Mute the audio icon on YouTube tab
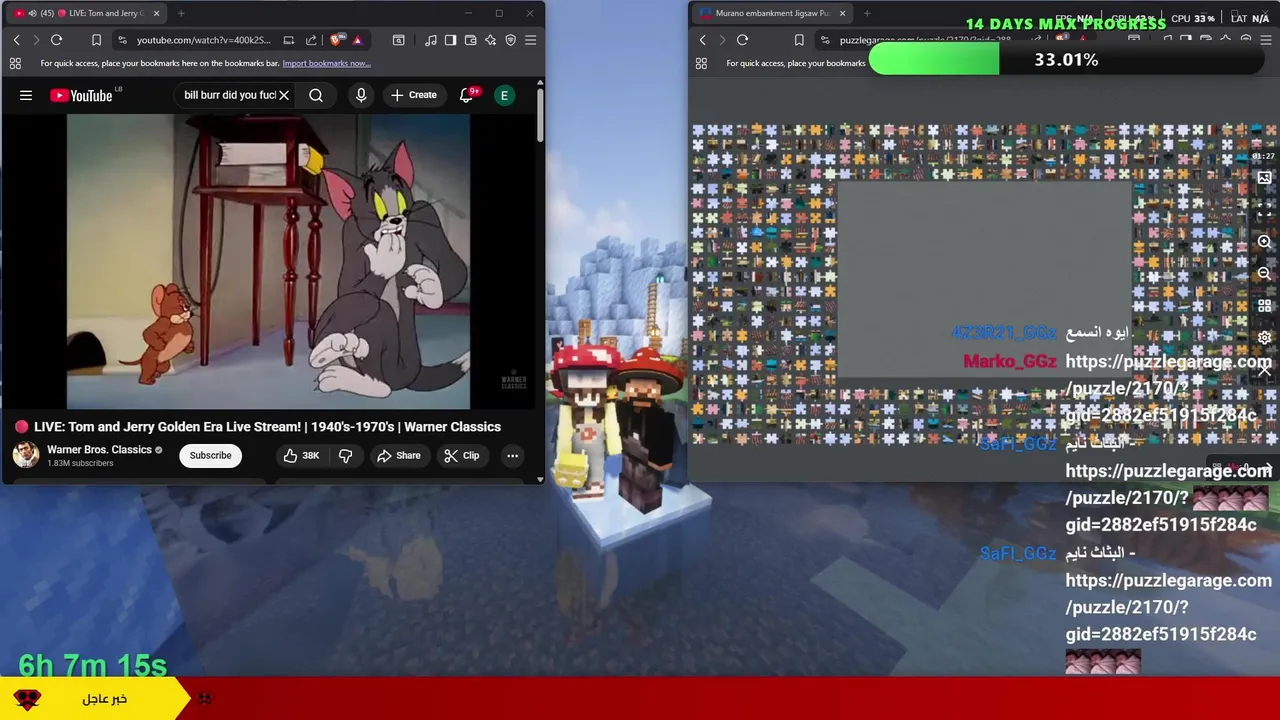The image size is (1280, 720). point(33,13)
